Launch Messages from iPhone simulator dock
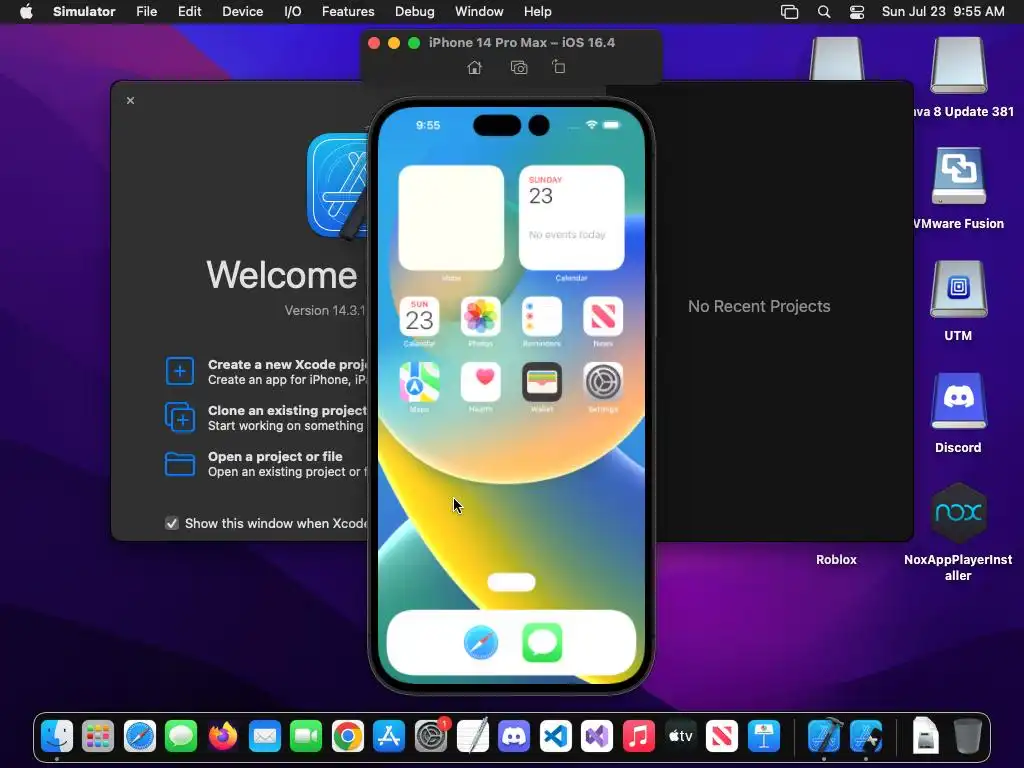This screenshot has height=768, width=1024. [542, 643]
